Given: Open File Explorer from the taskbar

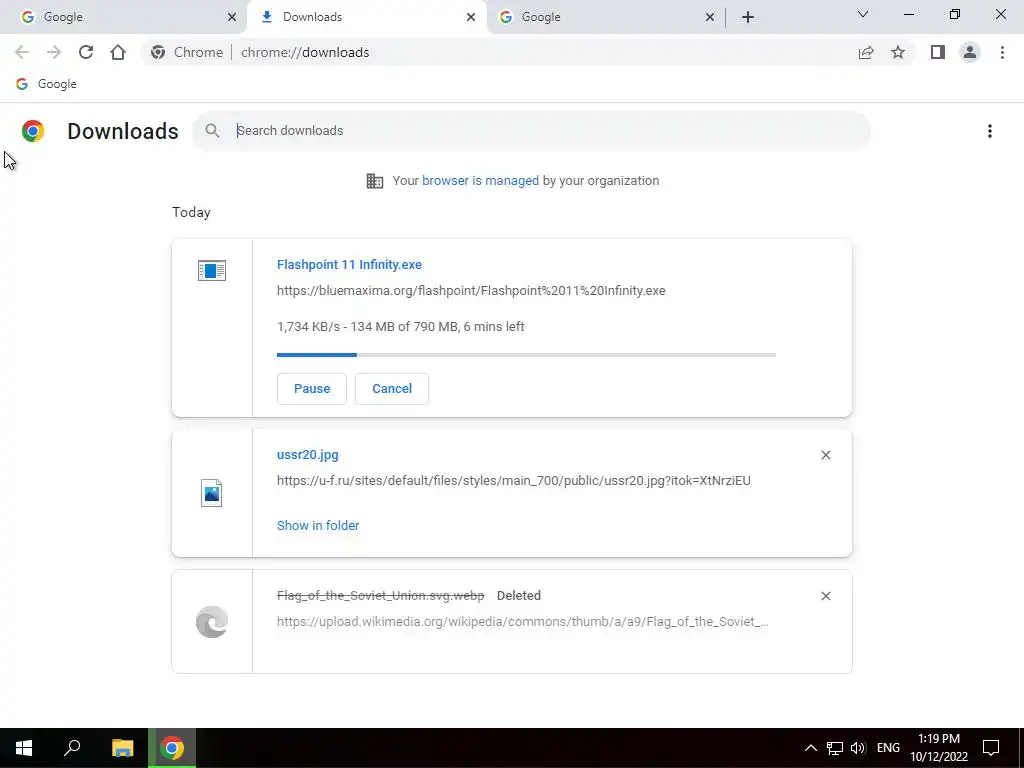Looking at the screenshot, I should click(122, 748).
